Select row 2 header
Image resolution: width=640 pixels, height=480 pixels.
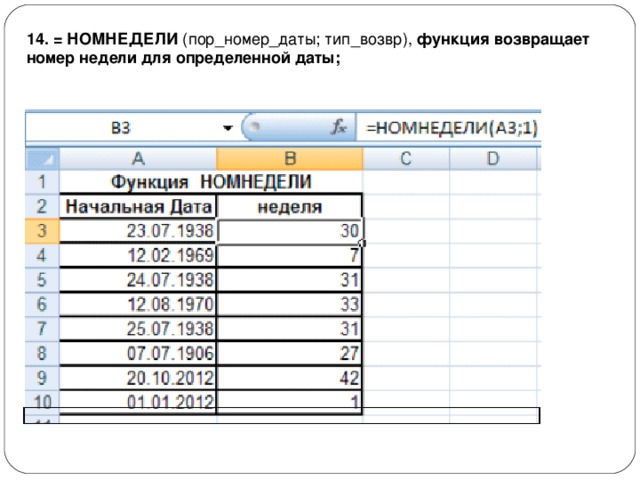42,207
